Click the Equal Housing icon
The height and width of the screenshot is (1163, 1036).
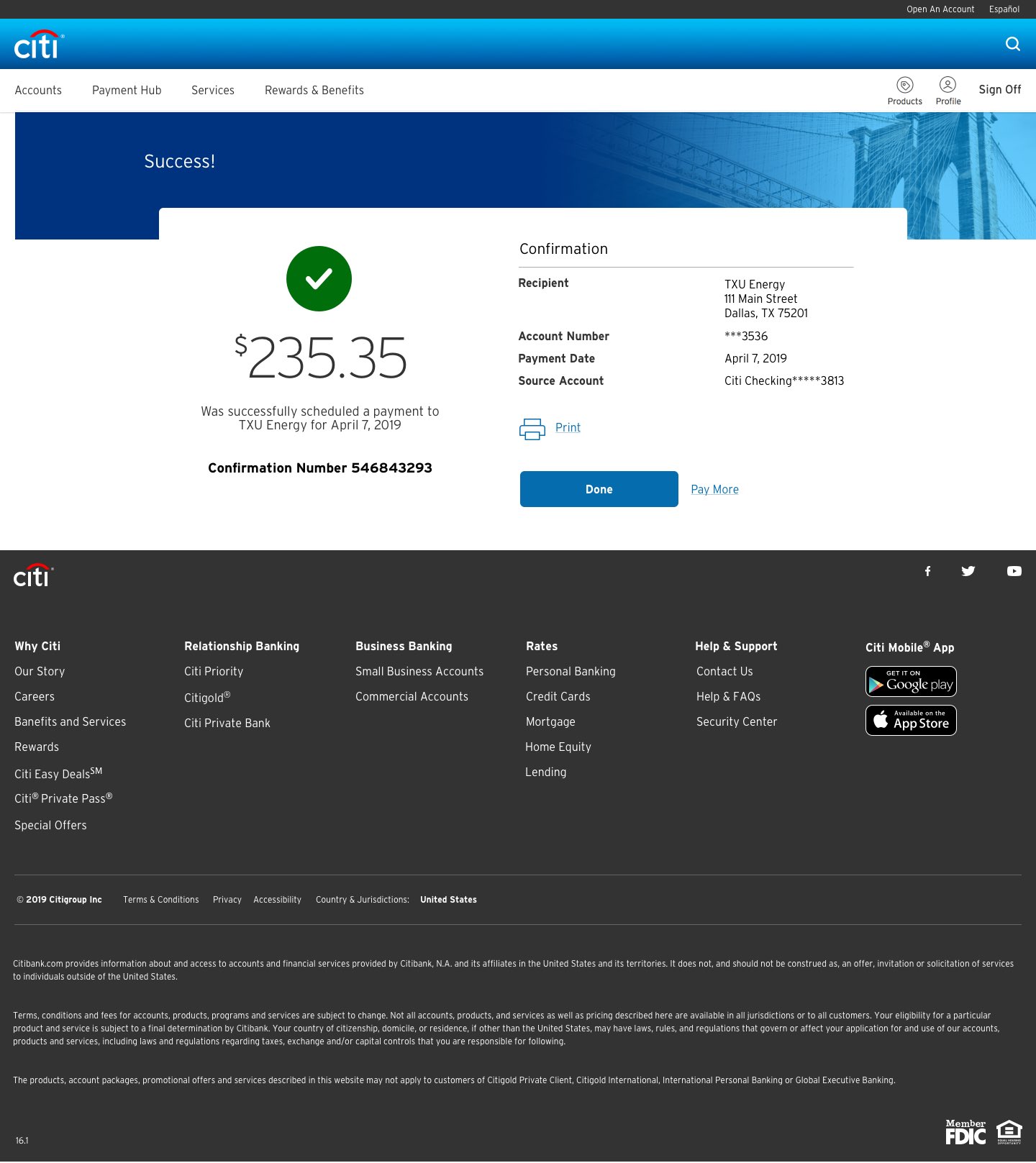(x=1009, y=1132)
